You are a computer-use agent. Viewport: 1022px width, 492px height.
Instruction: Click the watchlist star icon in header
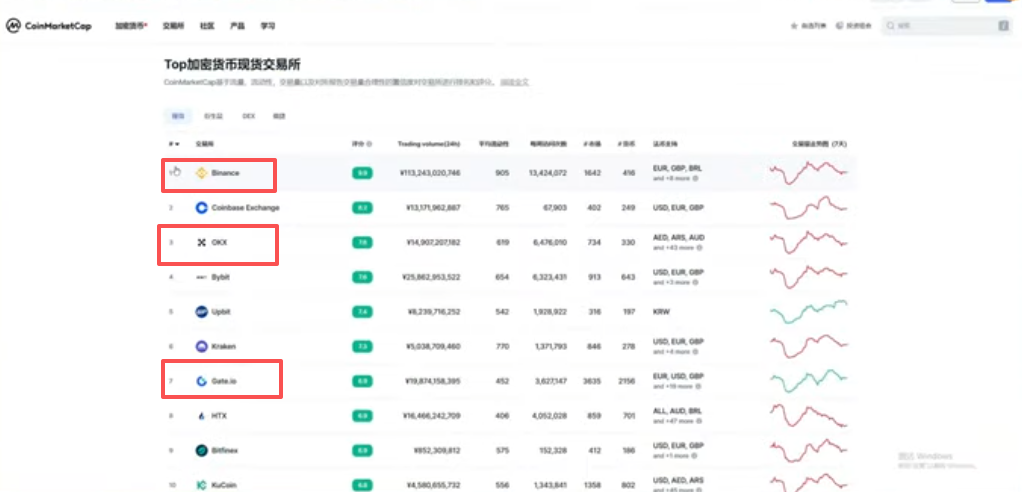coord(794,26)
